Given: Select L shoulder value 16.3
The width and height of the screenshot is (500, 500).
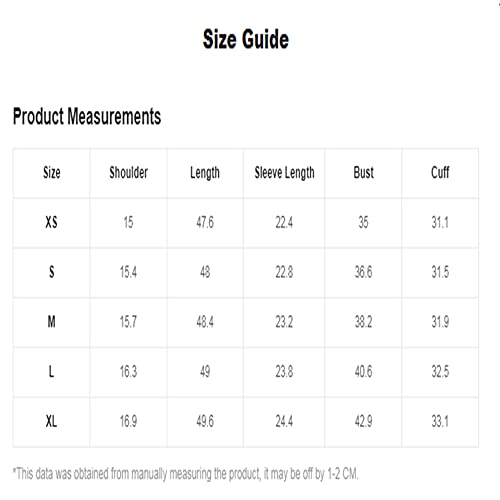Looking at the screenshot, I should [x=128, y=371].
